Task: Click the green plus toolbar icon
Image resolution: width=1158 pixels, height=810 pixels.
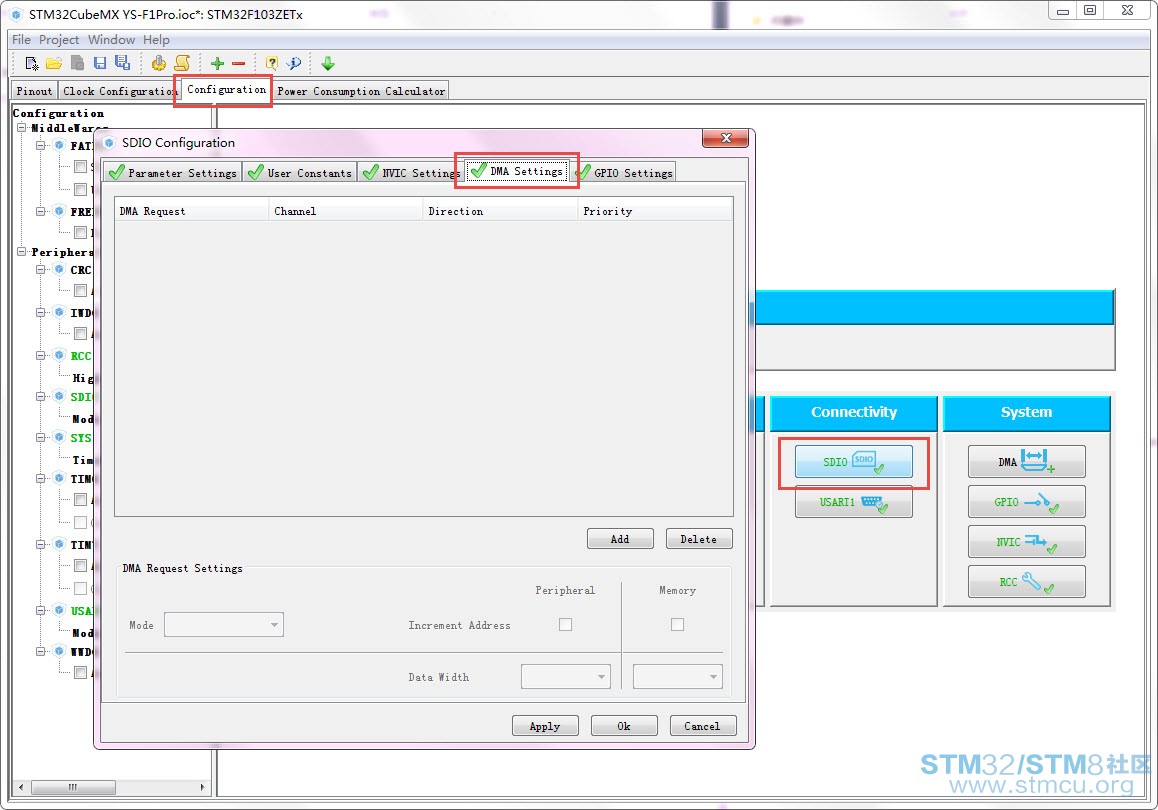Action: [x=217, y=64]
